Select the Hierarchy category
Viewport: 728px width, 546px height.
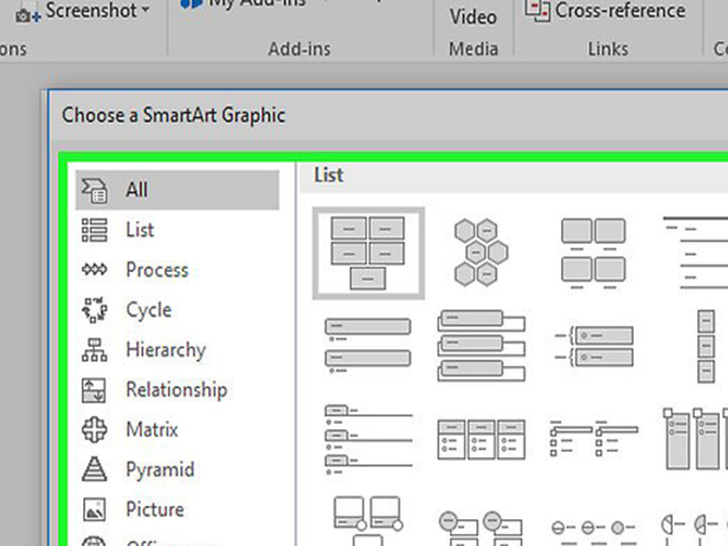(178, 350)
